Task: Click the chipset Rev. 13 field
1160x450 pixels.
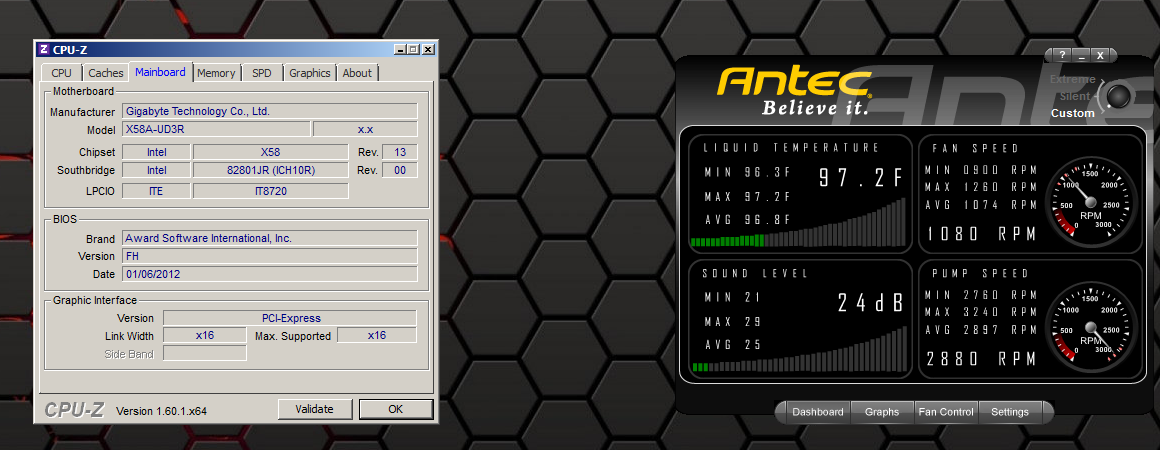Action: click(399, 152)
